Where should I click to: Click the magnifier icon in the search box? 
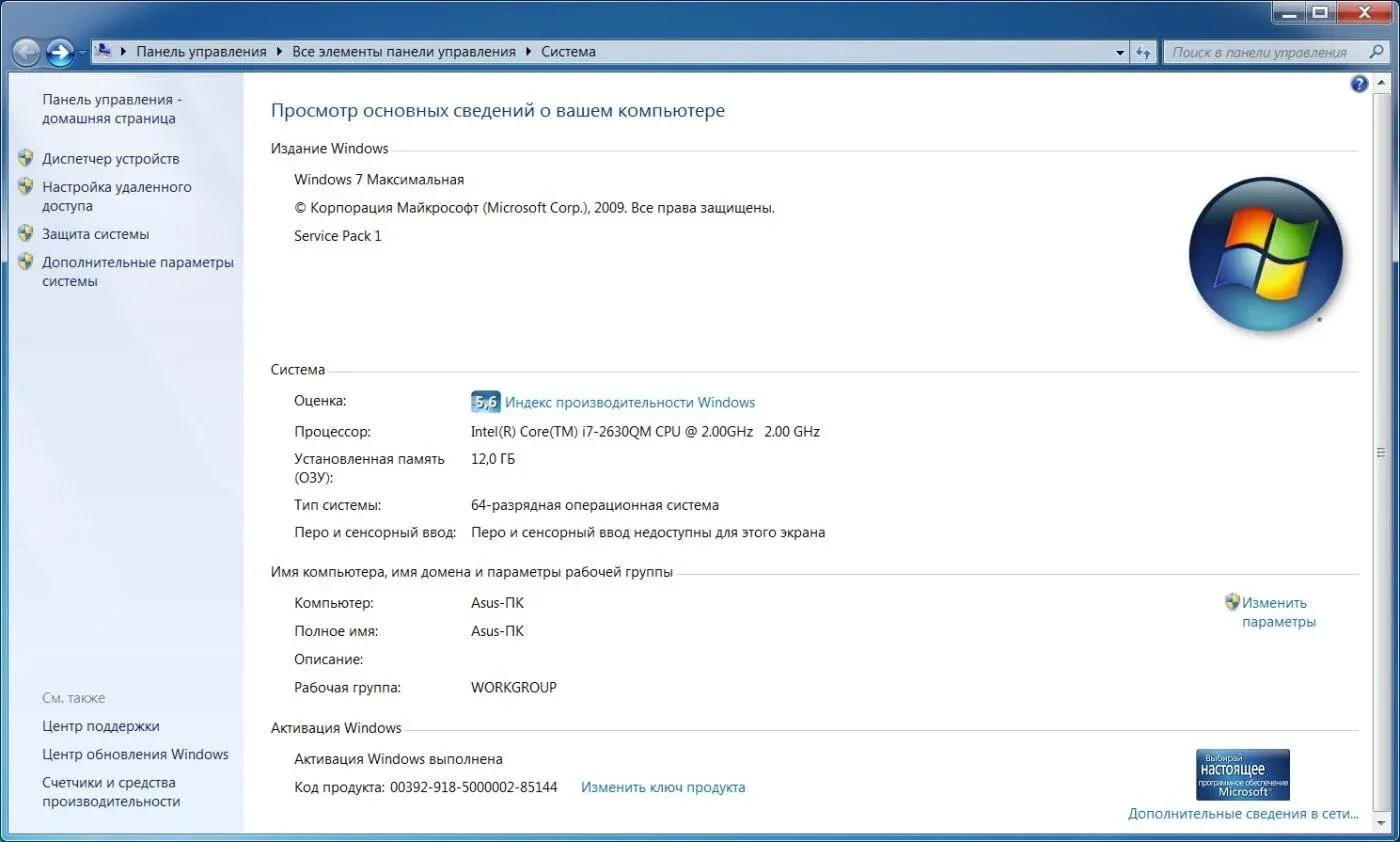pos(1377,52)
